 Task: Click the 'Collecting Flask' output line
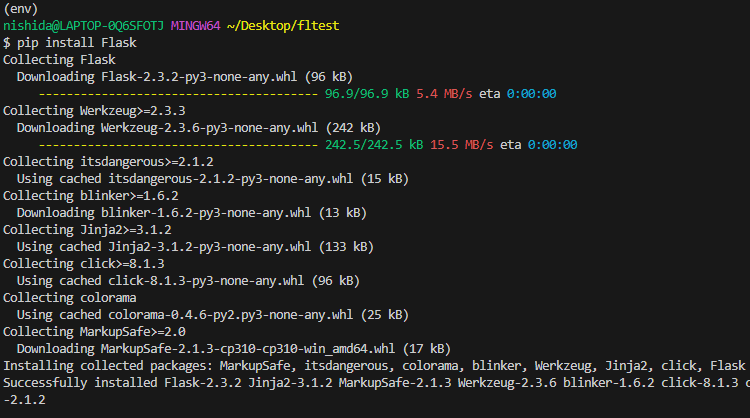(x=59, y=60)
